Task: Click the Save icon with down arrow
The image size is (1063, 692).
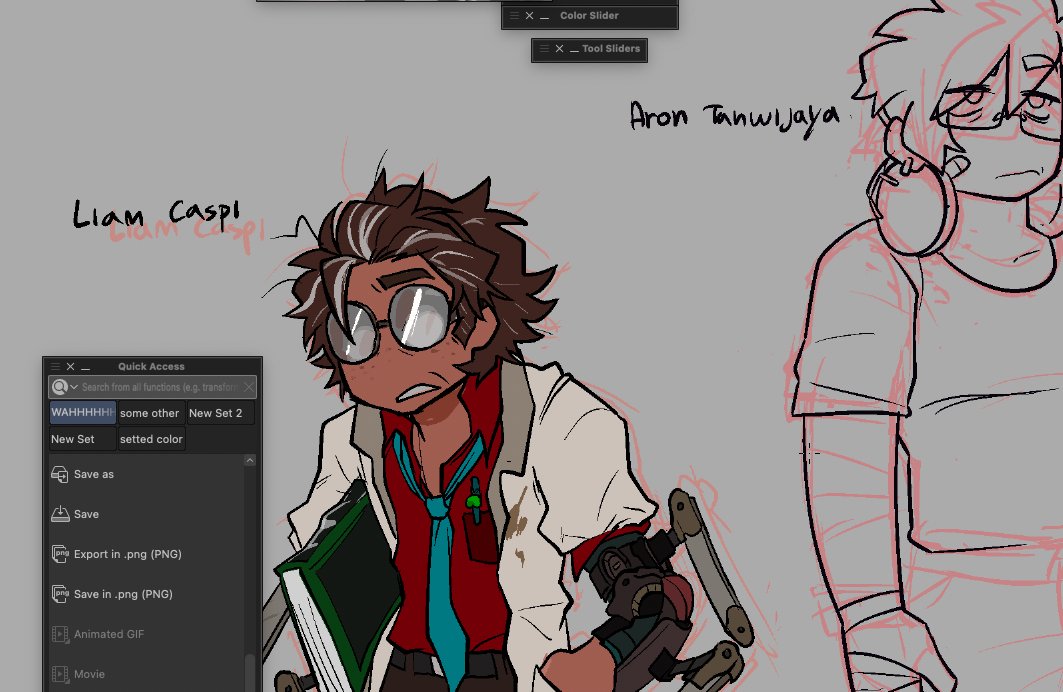Action: pos(60,514)
